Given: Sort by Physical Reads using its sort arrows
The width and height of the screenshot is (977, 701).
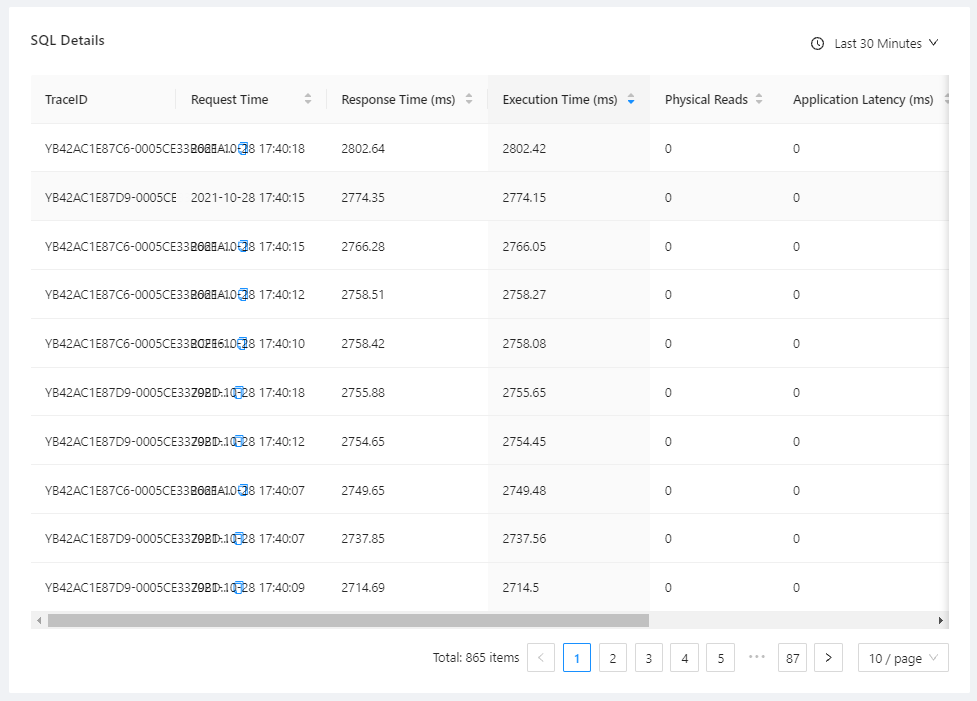Looking at the screenshot, I should point(759,99).
